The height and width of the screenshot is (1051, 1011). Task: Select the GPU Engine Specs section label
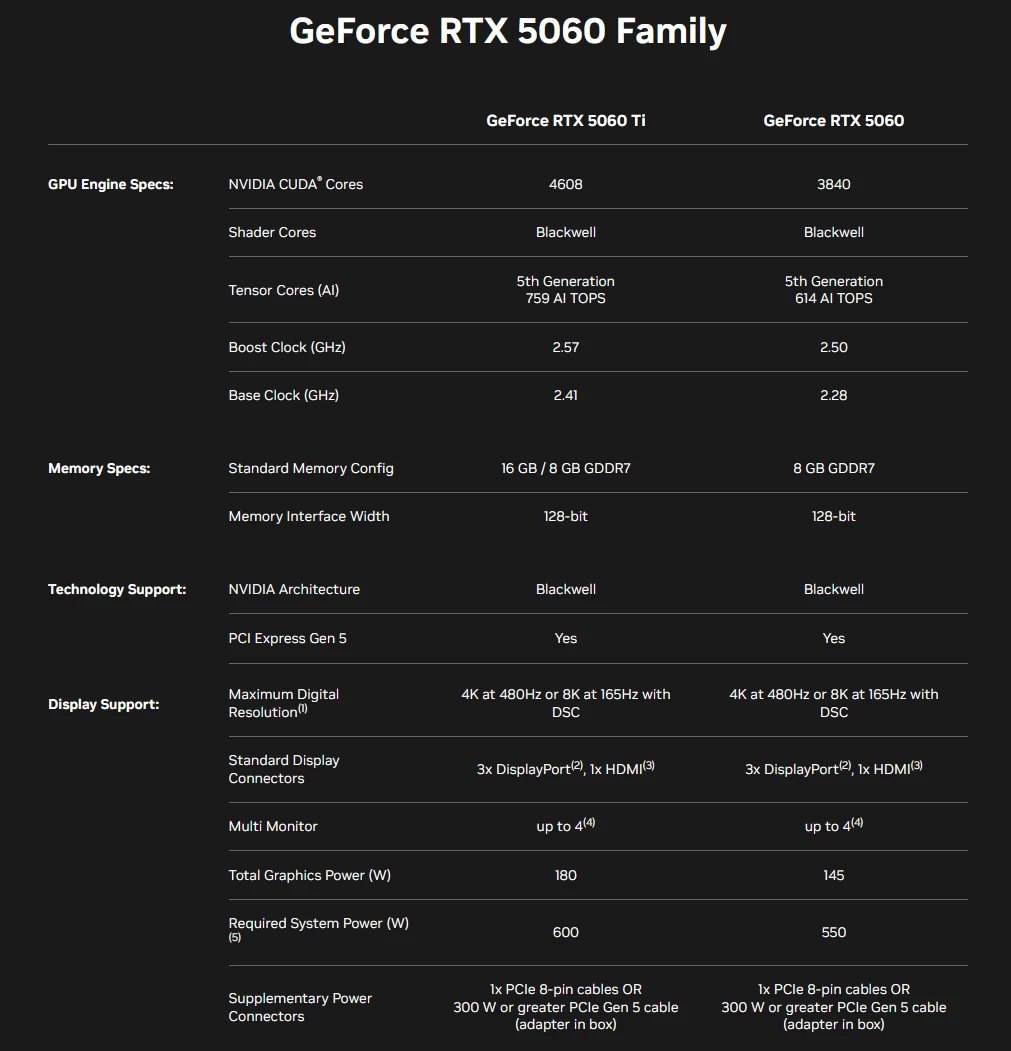[110, 184]
